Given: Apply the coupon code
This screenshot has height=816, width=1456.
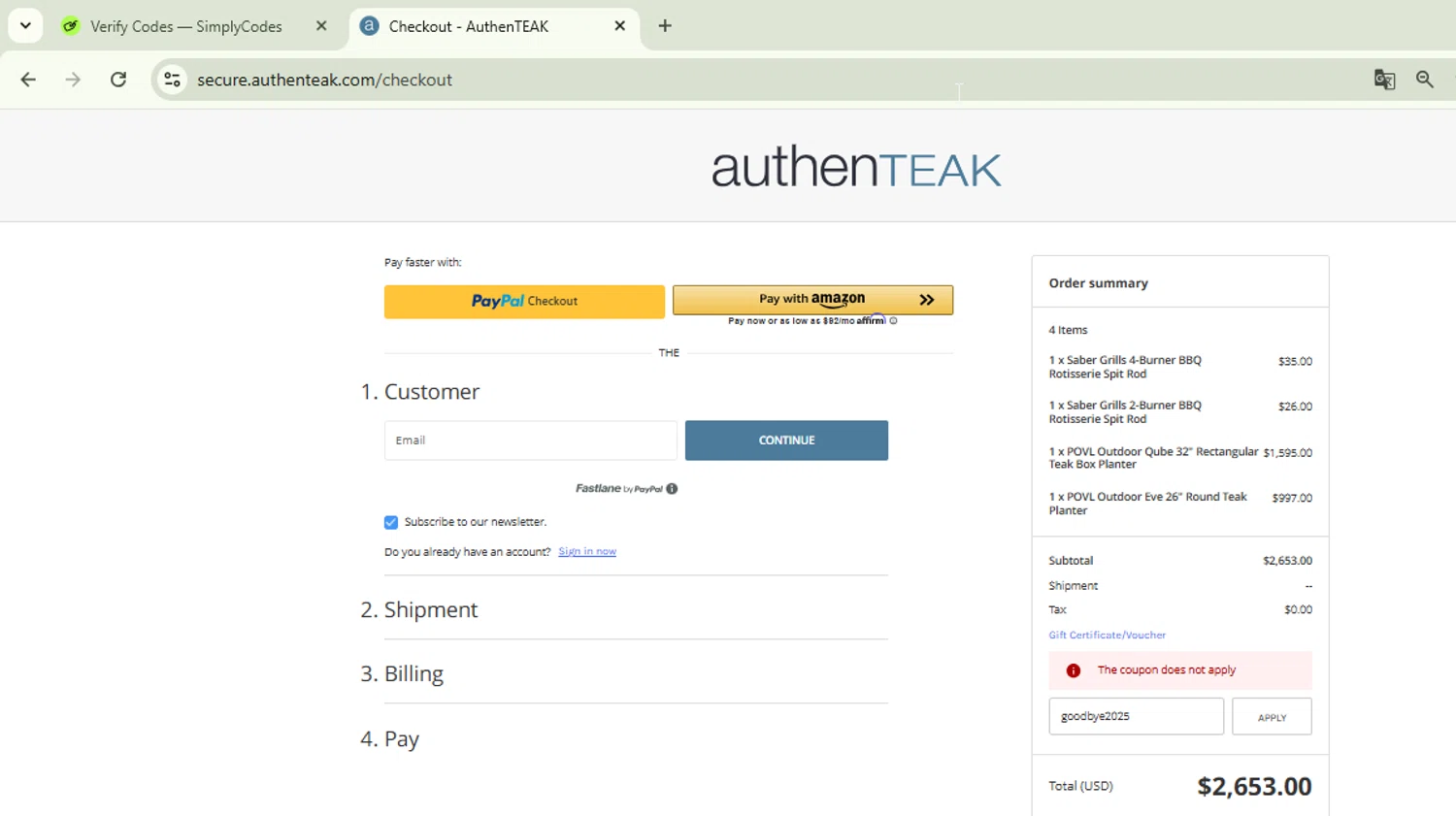Looking at the screenshot, I should click(x=1272, y=717).
